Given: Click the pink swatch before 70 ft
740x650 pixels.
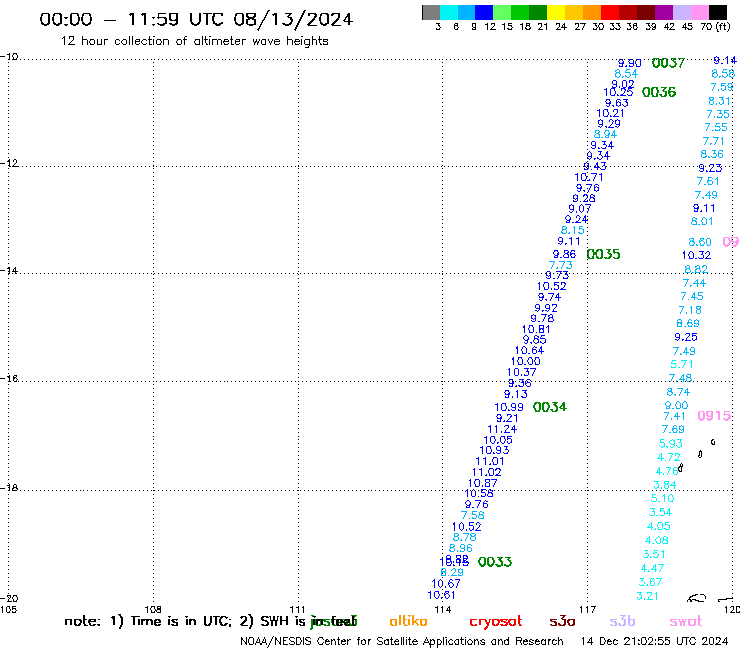Looking at the screenshot, I should coord(699,12).
